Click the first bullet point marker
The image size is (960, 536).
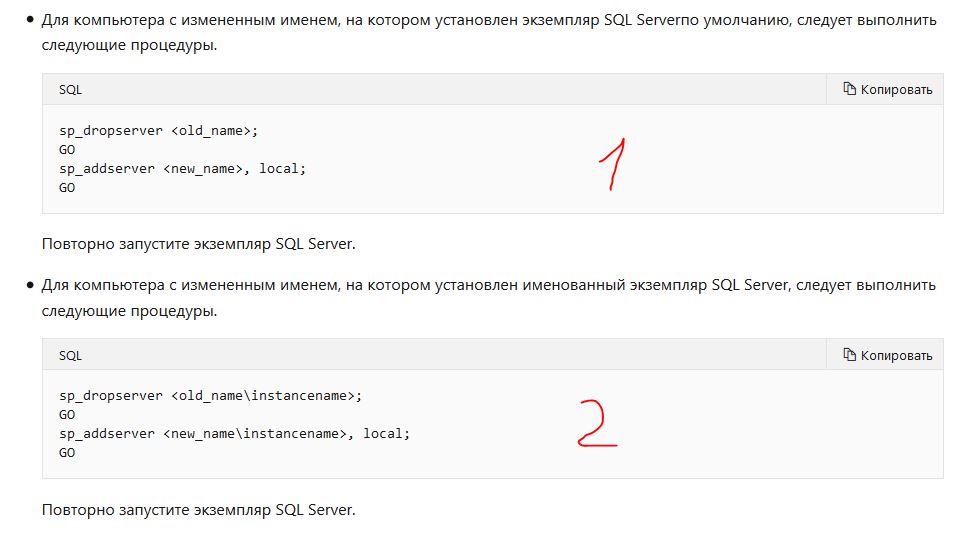tap(30, 20)
